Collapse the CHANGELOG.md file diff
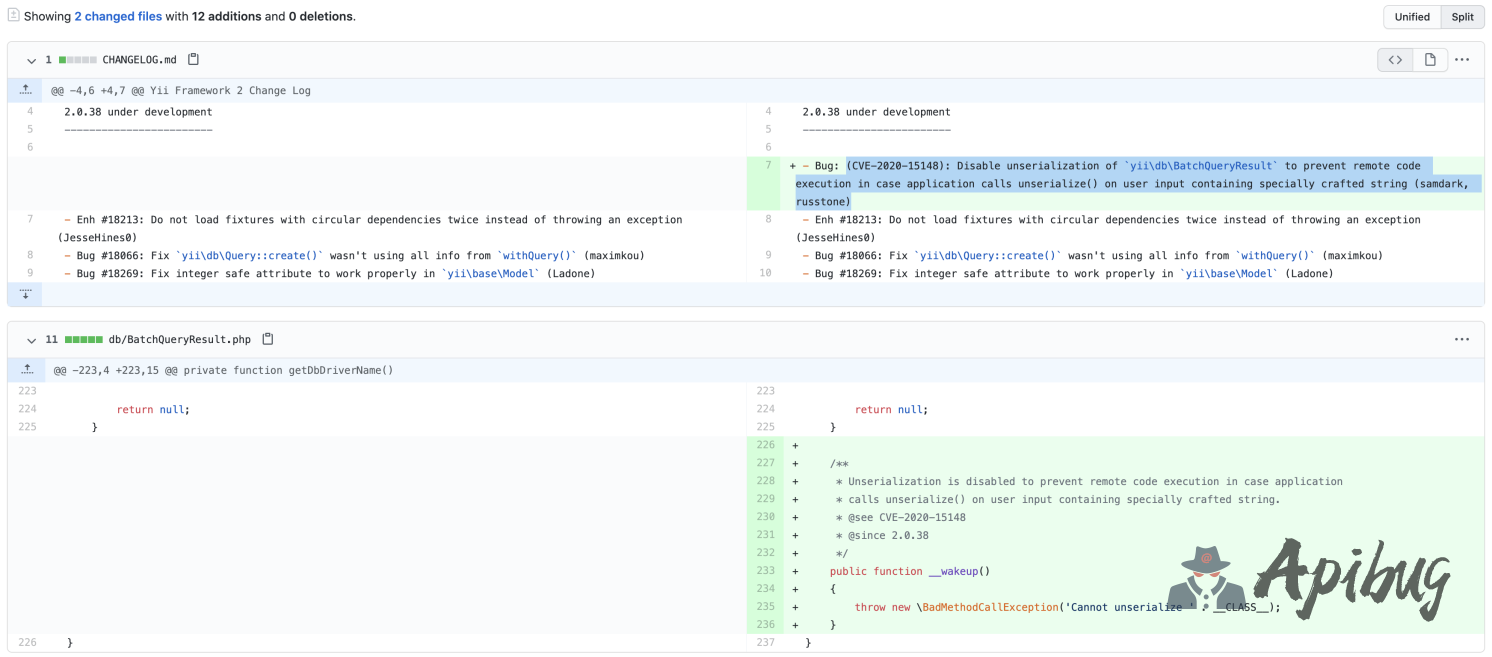This screenshot has height=657, width=1492. click(32, 60)
